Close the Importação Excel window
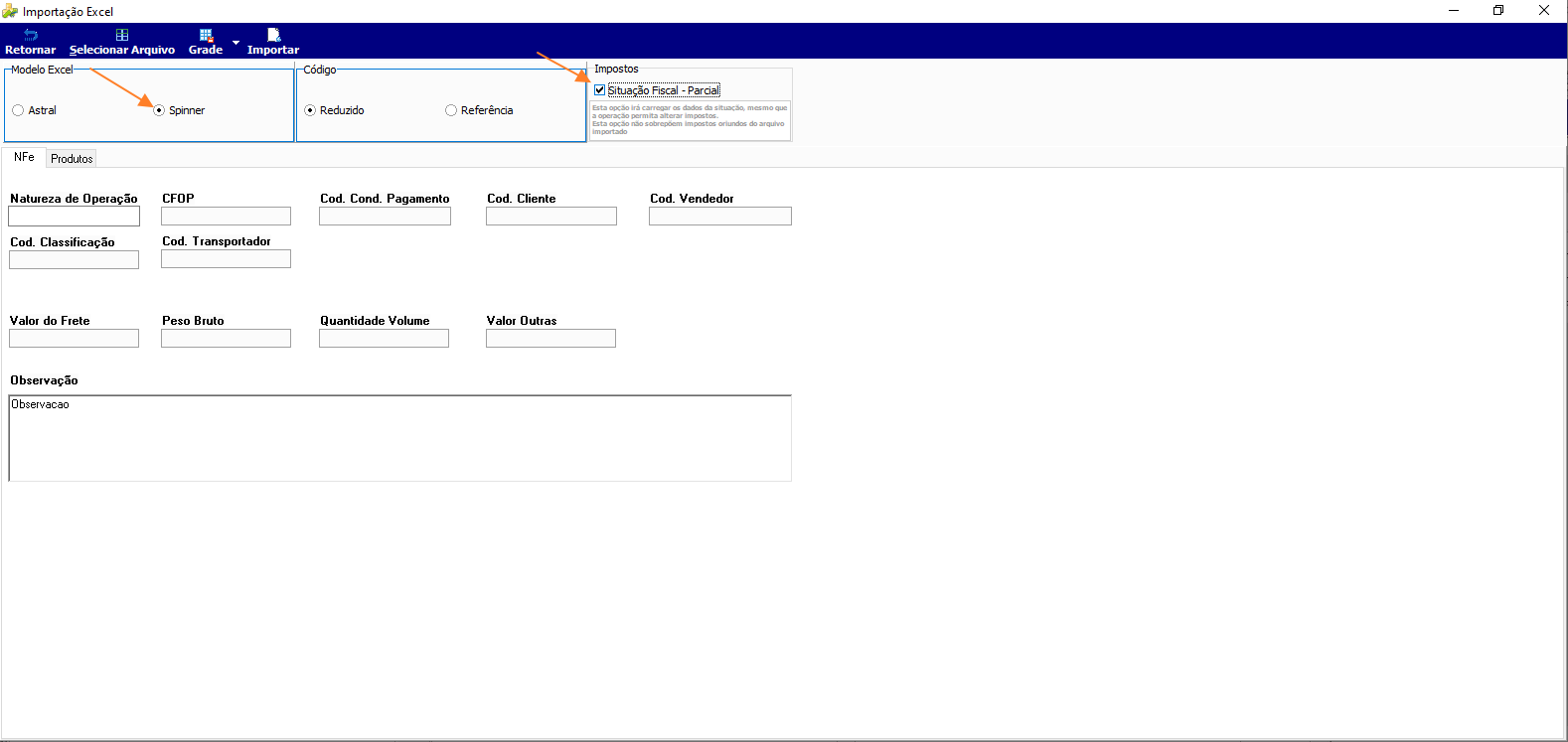1568x742 pixels. (x=1544, y=11)
